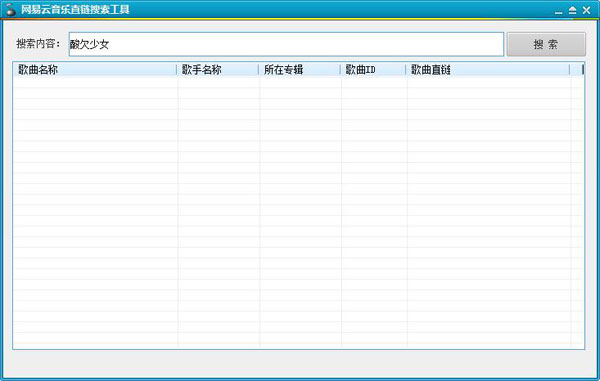Sort by 所在专辑 column header

[300, 70]
